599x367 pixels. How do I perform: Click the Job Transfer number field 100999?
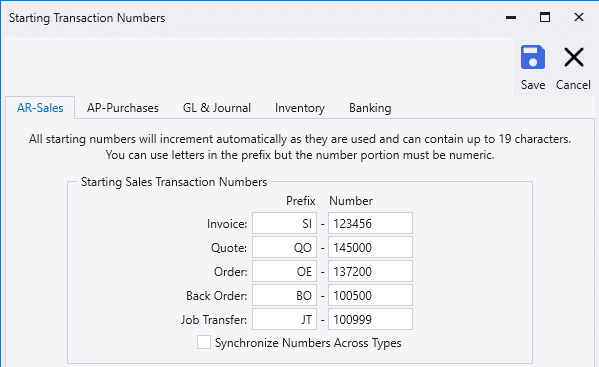370,319
